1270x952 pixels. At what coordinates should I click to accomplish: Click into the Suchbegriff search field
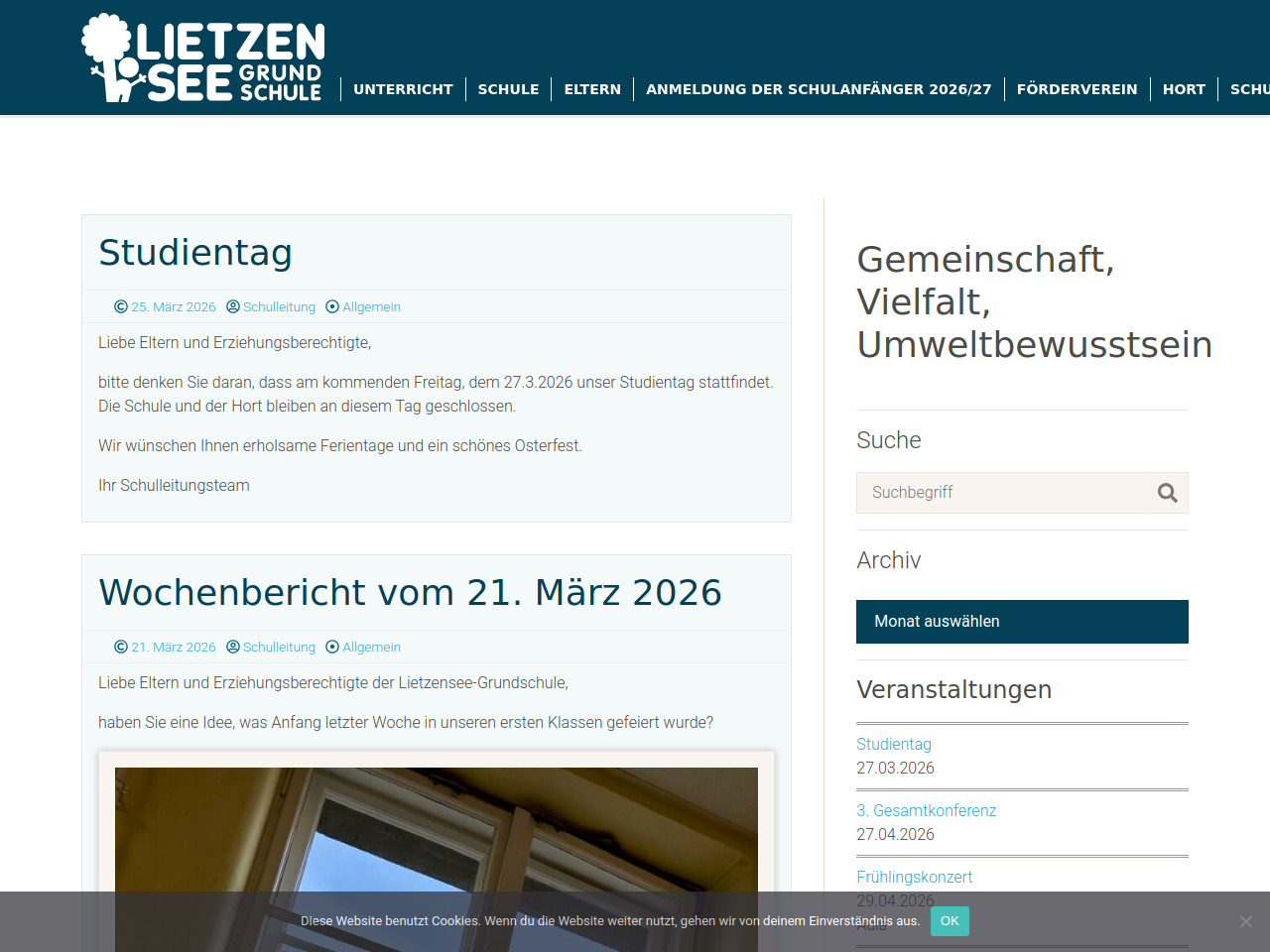pos(1002,493)
